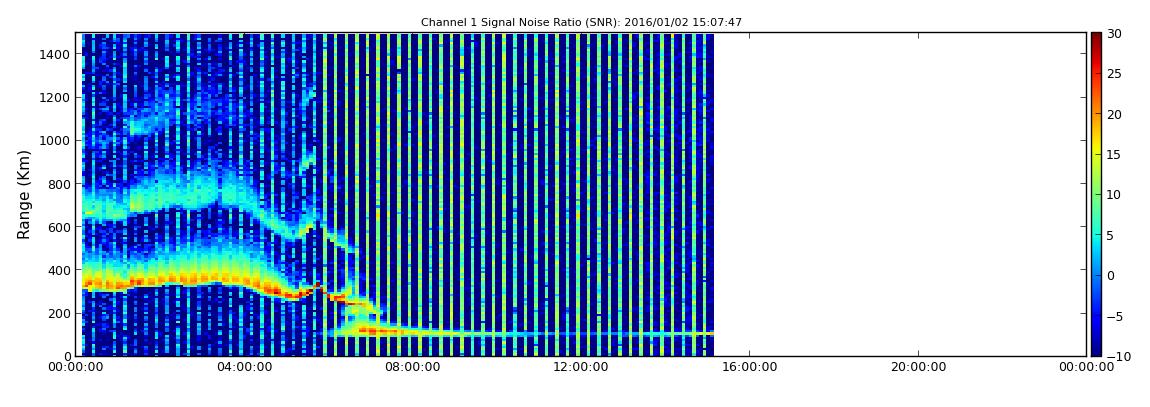This screenshot has width=1150, height=407.
Task: Click the 200 y-axis tick label
Action: coord(59,313)
